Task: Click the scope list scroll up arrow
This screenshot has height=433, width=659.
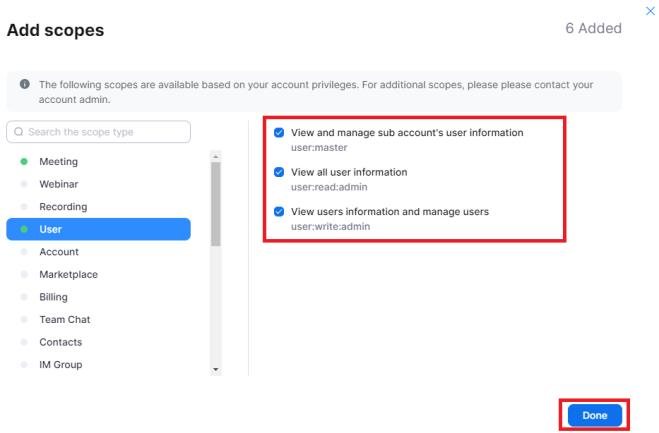Action: click(x=216, y=156)
